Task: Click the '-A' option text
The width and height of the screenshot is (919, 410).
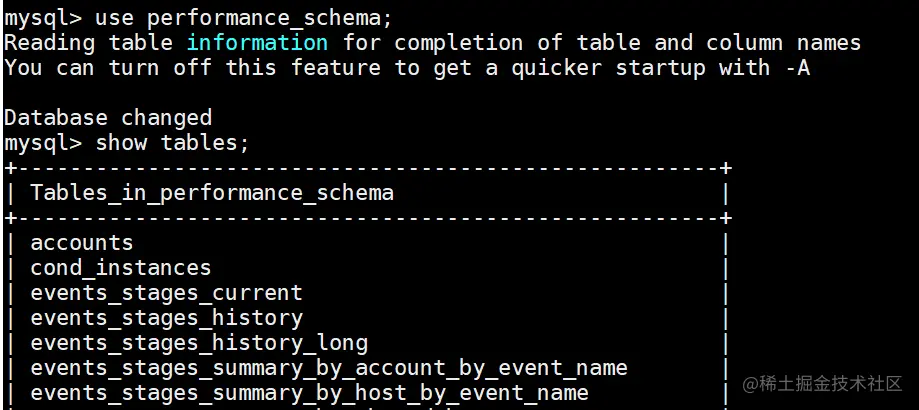Action: pos(798,68)
